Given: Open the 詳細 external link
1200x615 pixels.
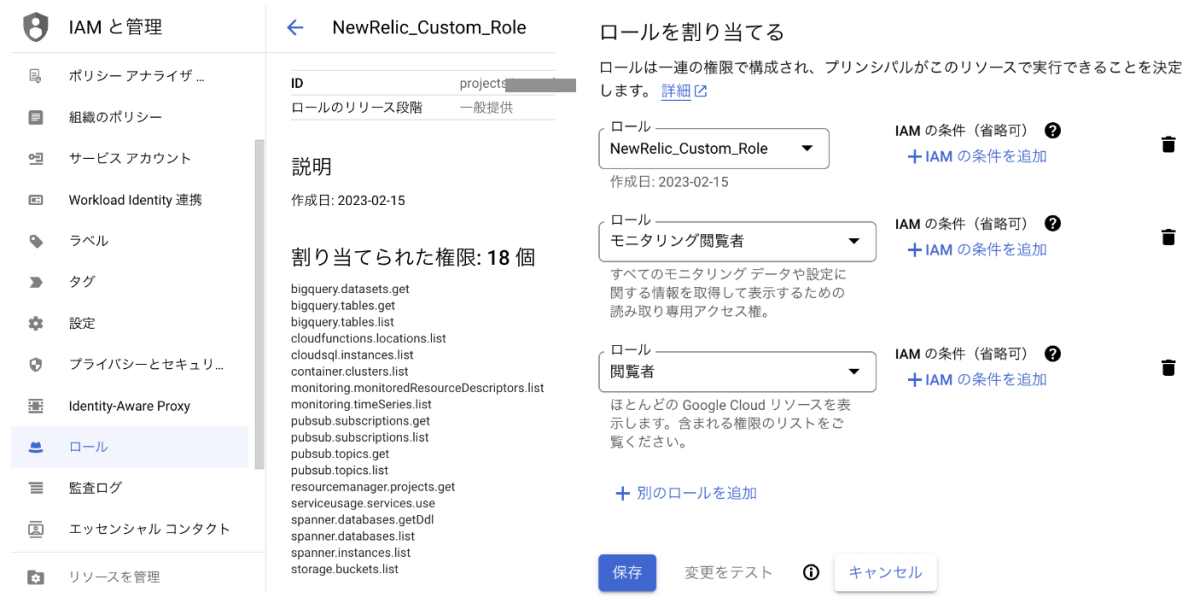Looking at the screenshot, I should (684, 91).
